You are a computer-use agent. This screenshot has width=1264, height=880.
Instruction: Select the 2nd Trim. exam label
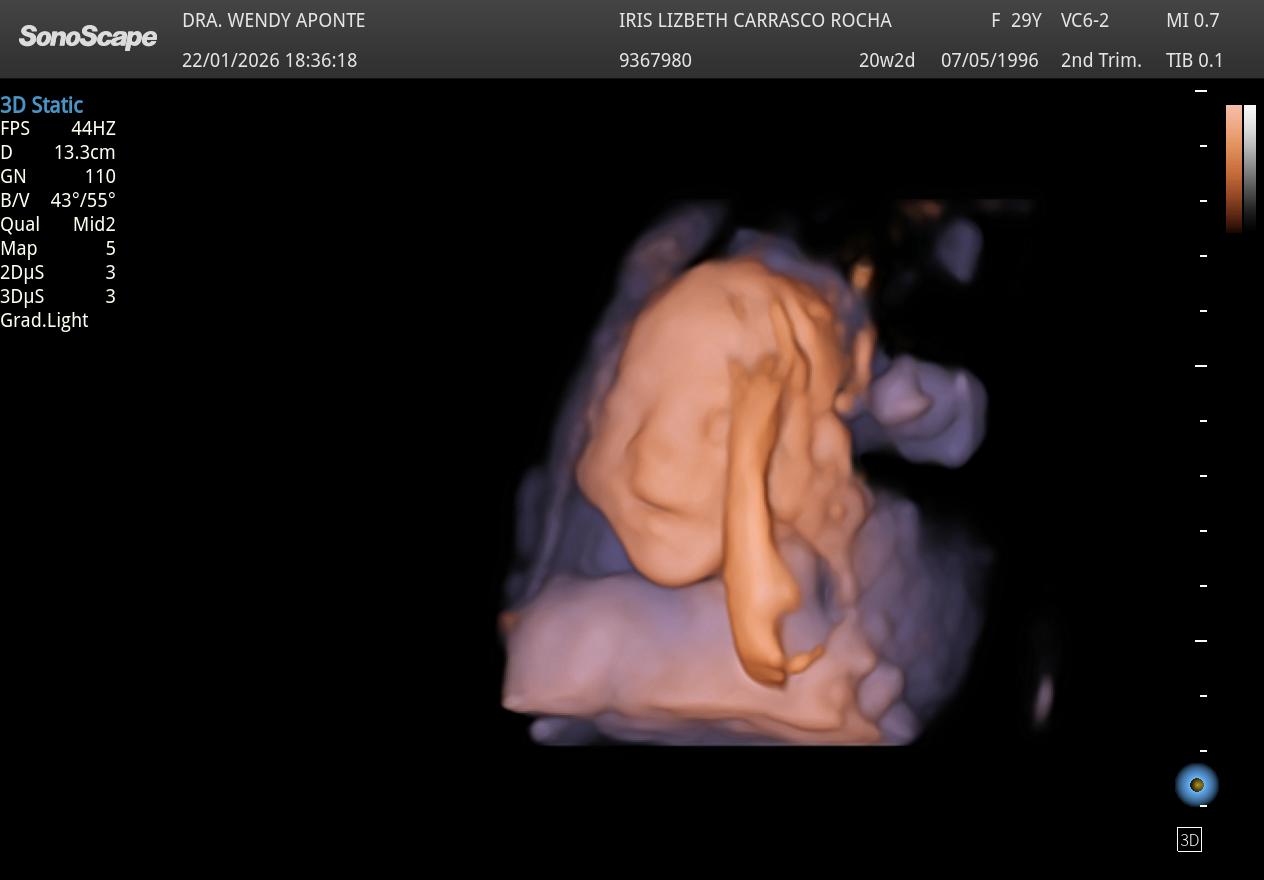click(1100, 60)
